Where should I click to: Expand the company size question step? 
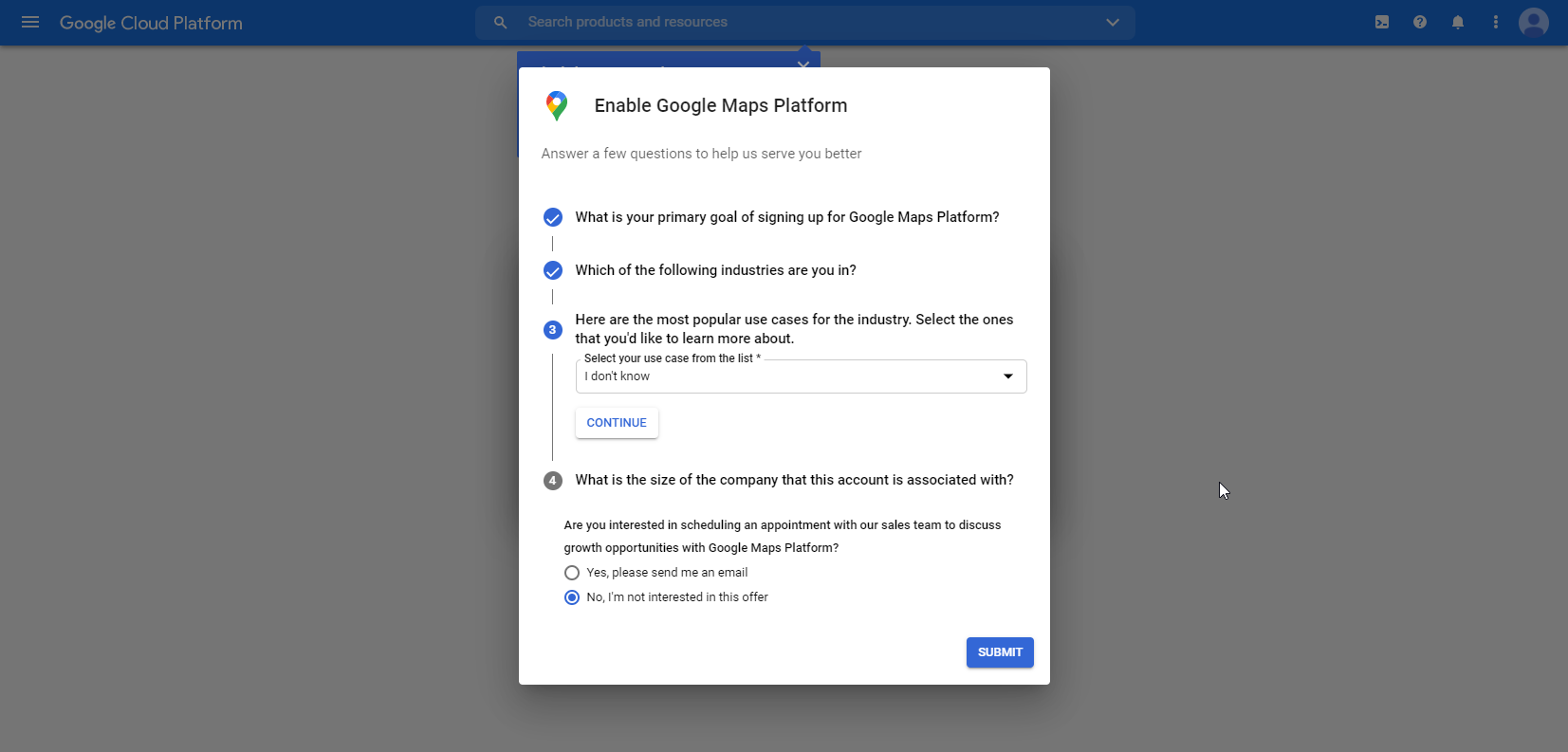coord(794,480)
